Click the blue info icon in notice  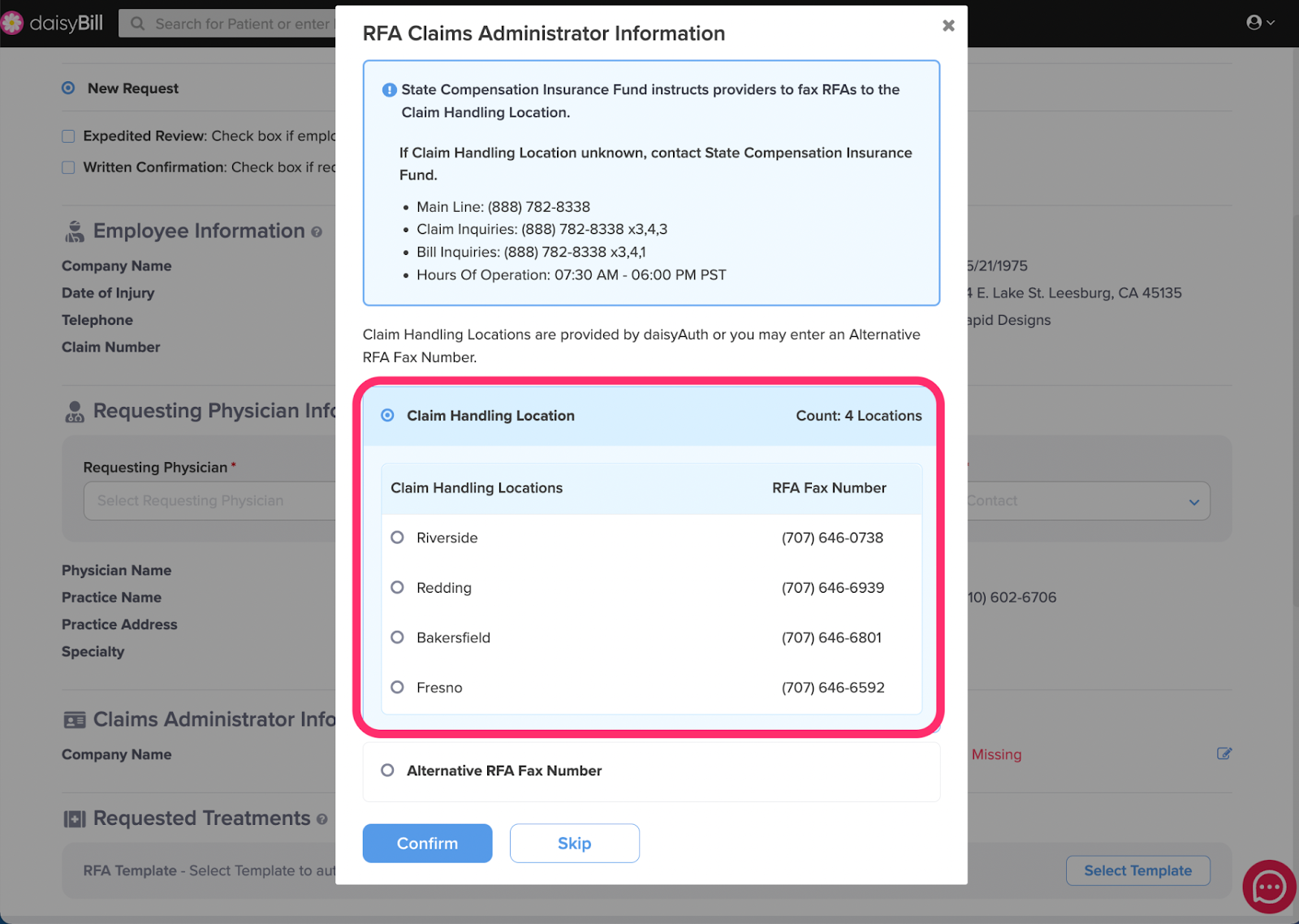390,90
